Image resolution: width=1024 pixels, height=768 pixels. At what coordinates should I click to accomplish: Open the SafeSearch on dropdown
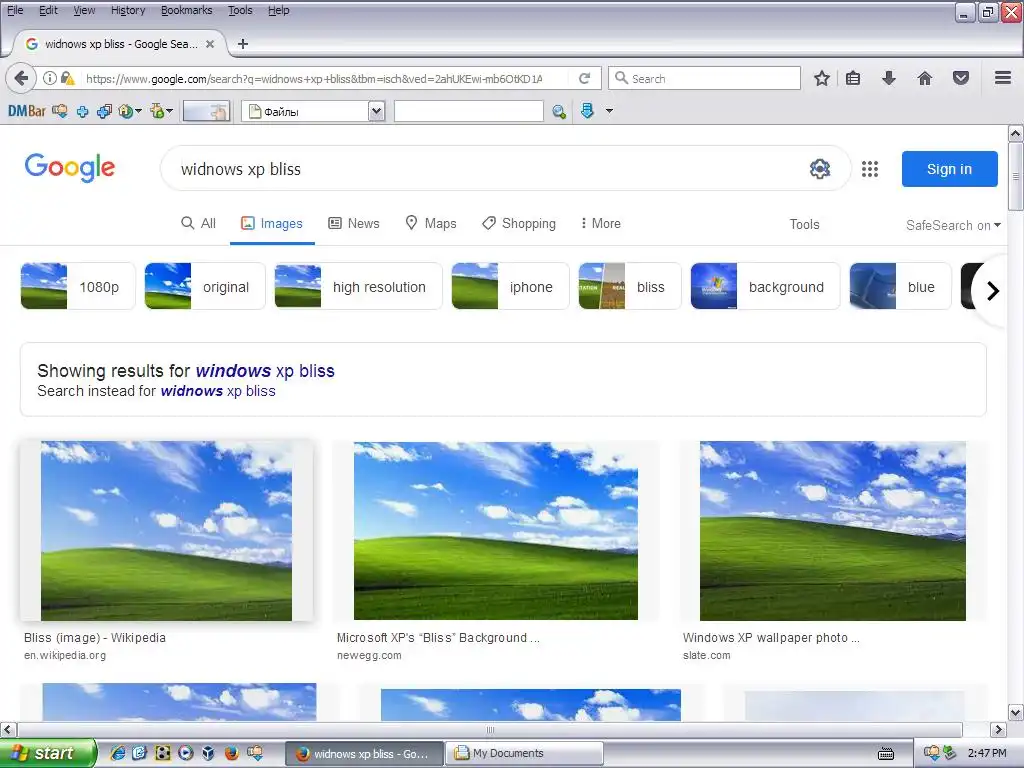(x=953, y=225)
